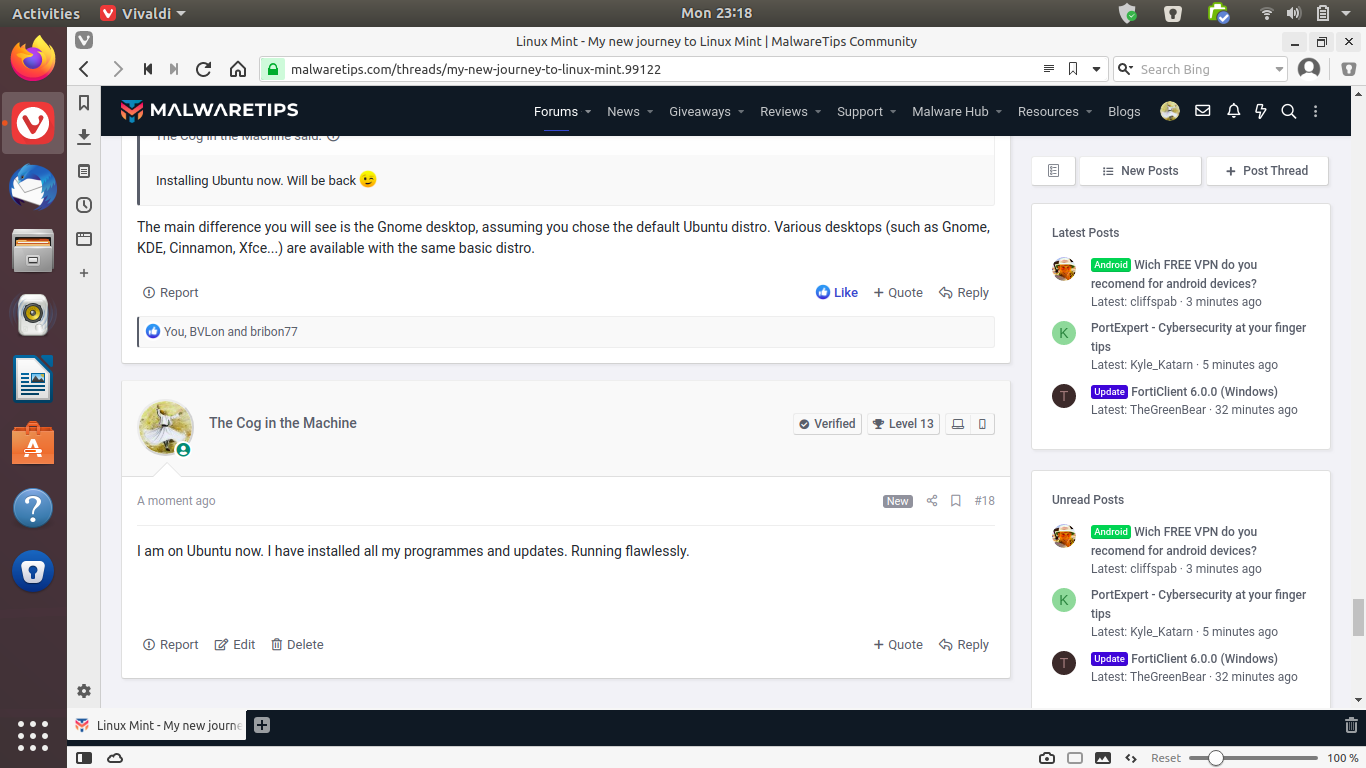Toggle image loading in the status bar

coord(1103,758)
